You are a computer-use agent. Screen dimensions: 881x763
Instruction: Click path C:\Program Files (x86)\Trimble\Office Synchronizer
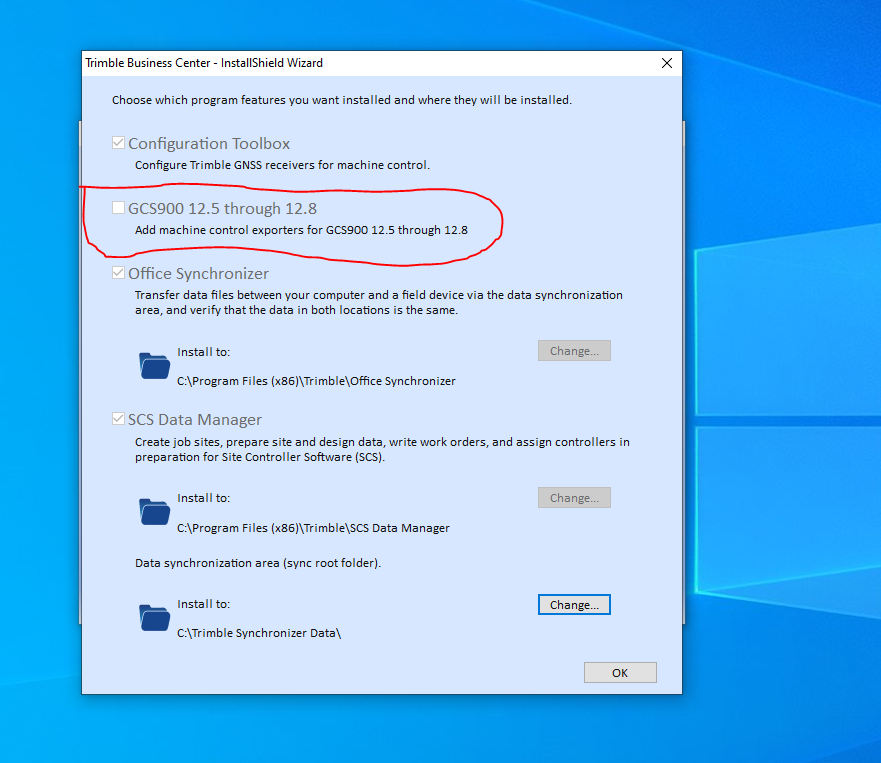(x=316, y=381)
